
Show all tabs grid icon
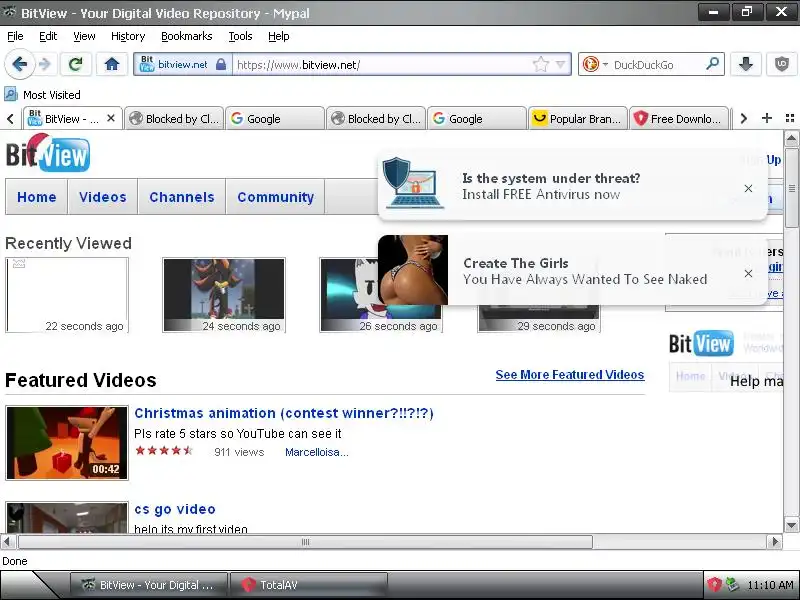(790, 118)
